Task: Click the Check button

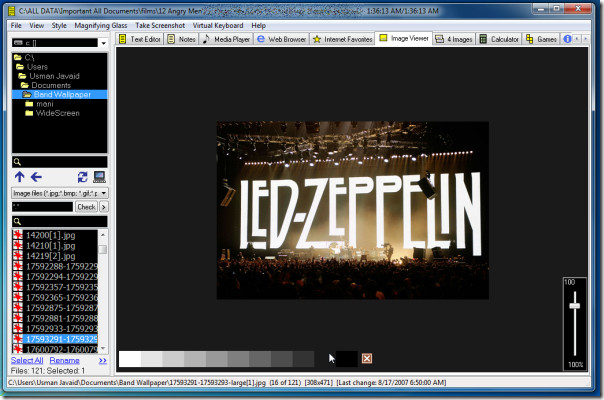Action: pyautogui.click(x=86, y=207)
